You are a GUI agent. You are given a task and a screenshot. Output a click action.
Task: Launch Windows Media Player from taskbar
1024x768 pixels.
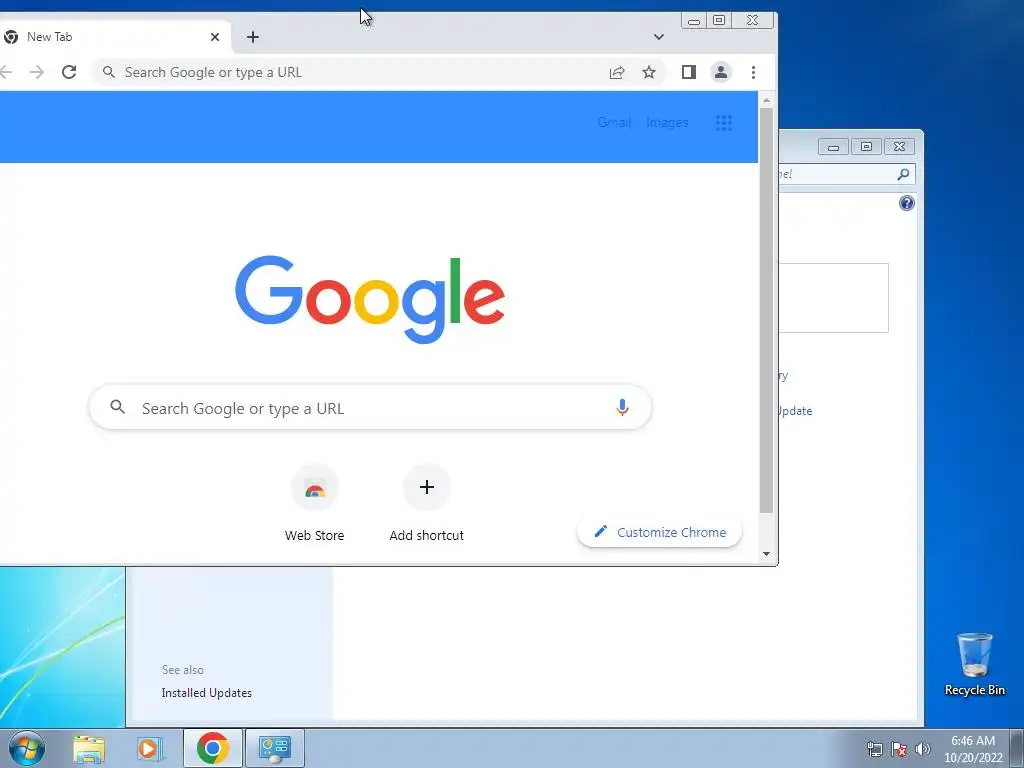coord(150,748)
